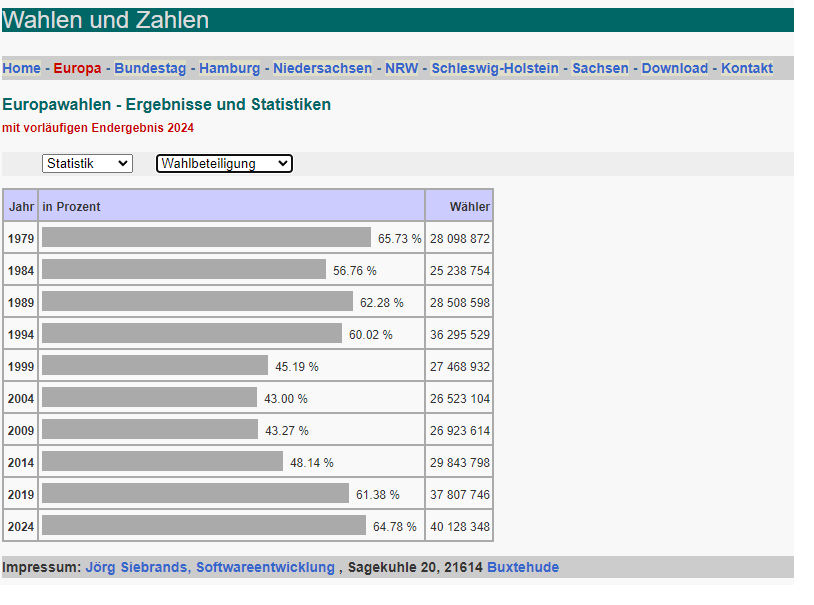Select the 1979 year cell

click(x=21, y=238)
